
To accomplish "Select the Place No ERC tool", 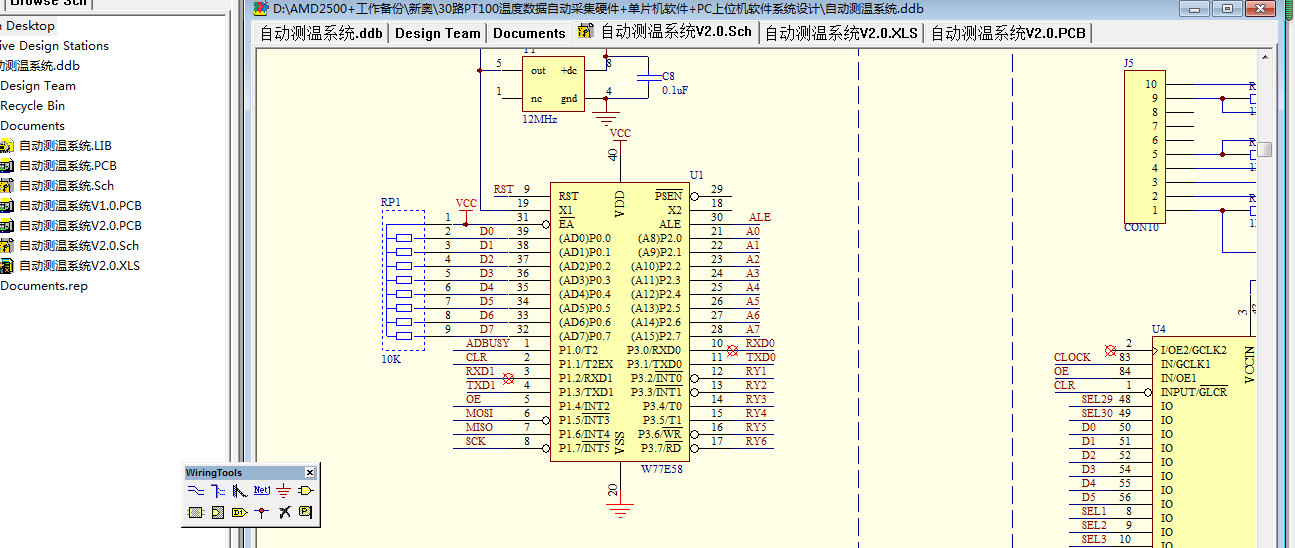I will (284, 513).
